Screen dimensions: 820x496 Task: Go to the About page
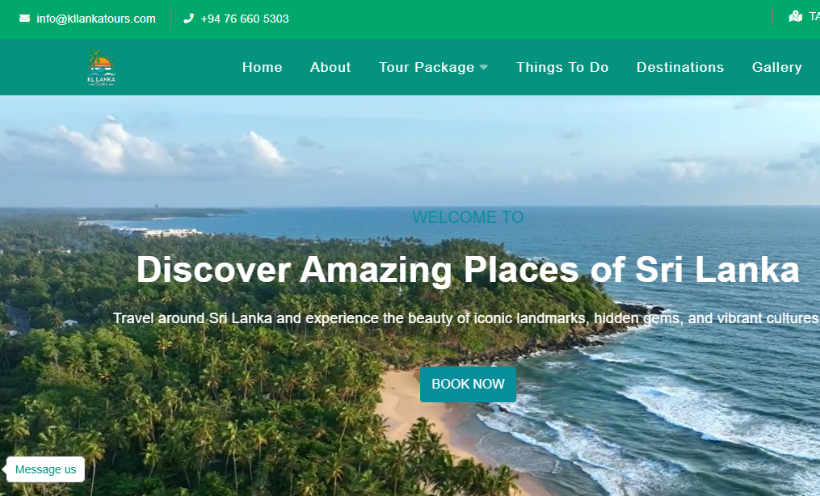click(x=330, y=67)
